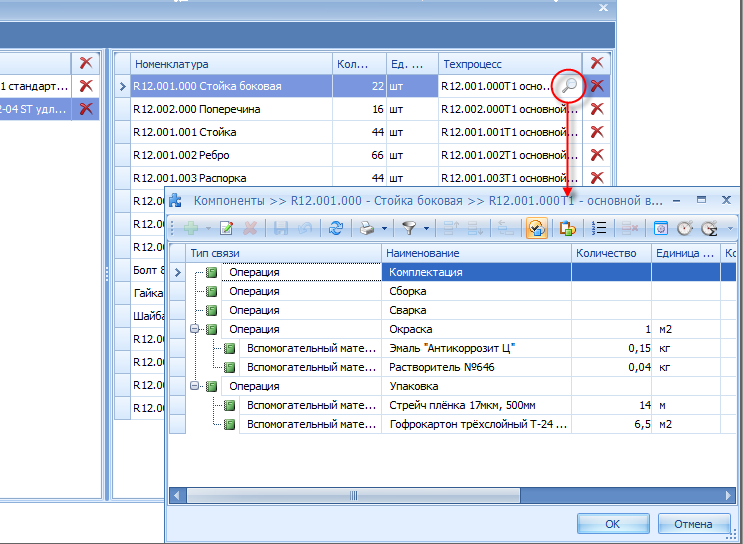The height and width of the screenshot is (544, 743).
Task: Open the dropdown arrow next to Add icon
Action: point(208,228)
